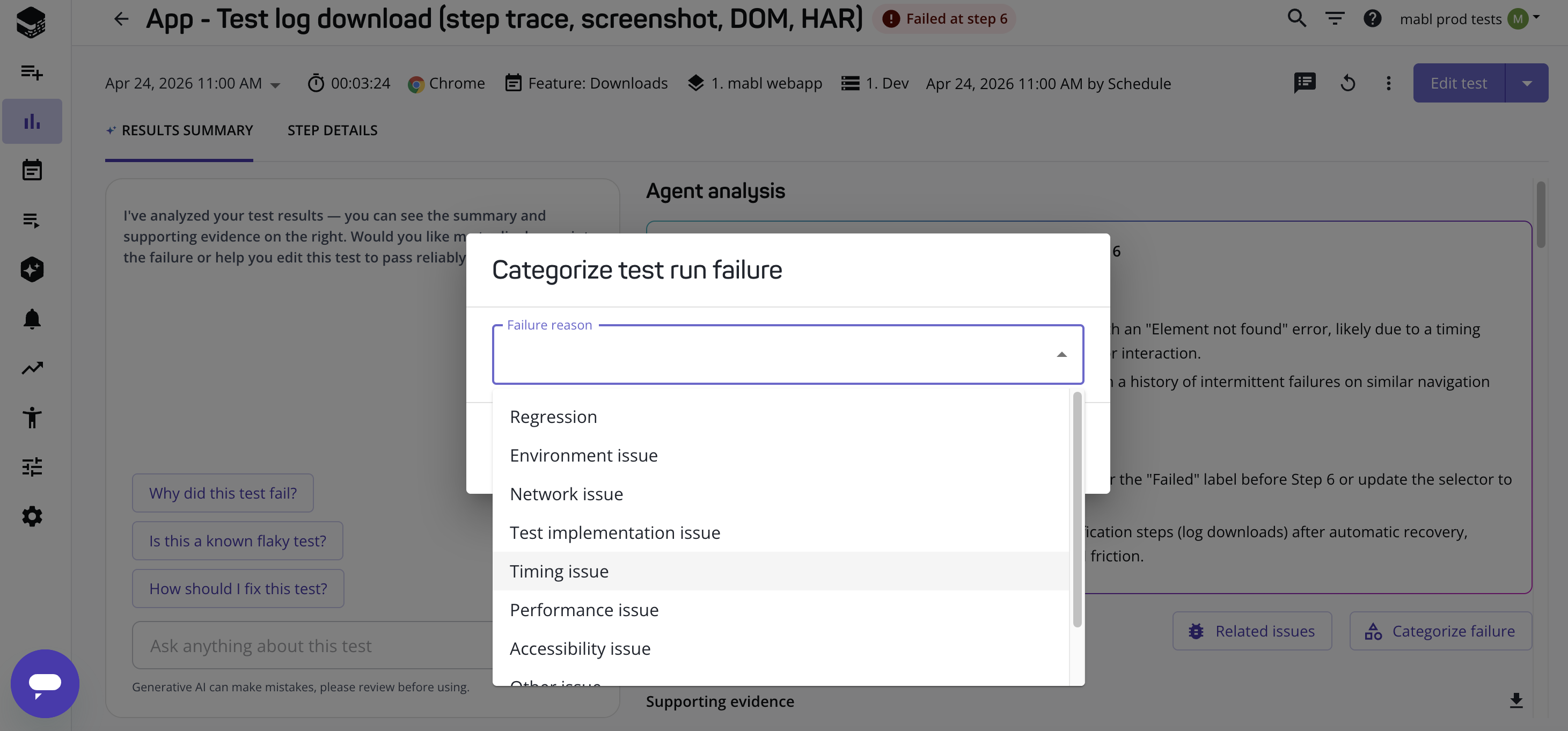Click 'Why did this test fail?' suggestion

[223, 493]
